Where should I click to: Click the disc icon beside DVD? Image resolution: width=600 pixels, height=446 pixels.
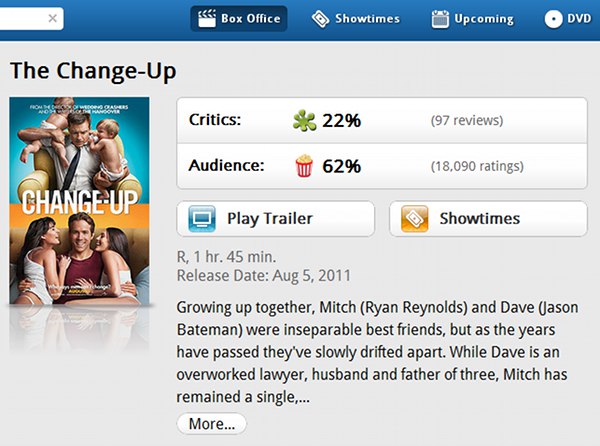click(553, 19)
